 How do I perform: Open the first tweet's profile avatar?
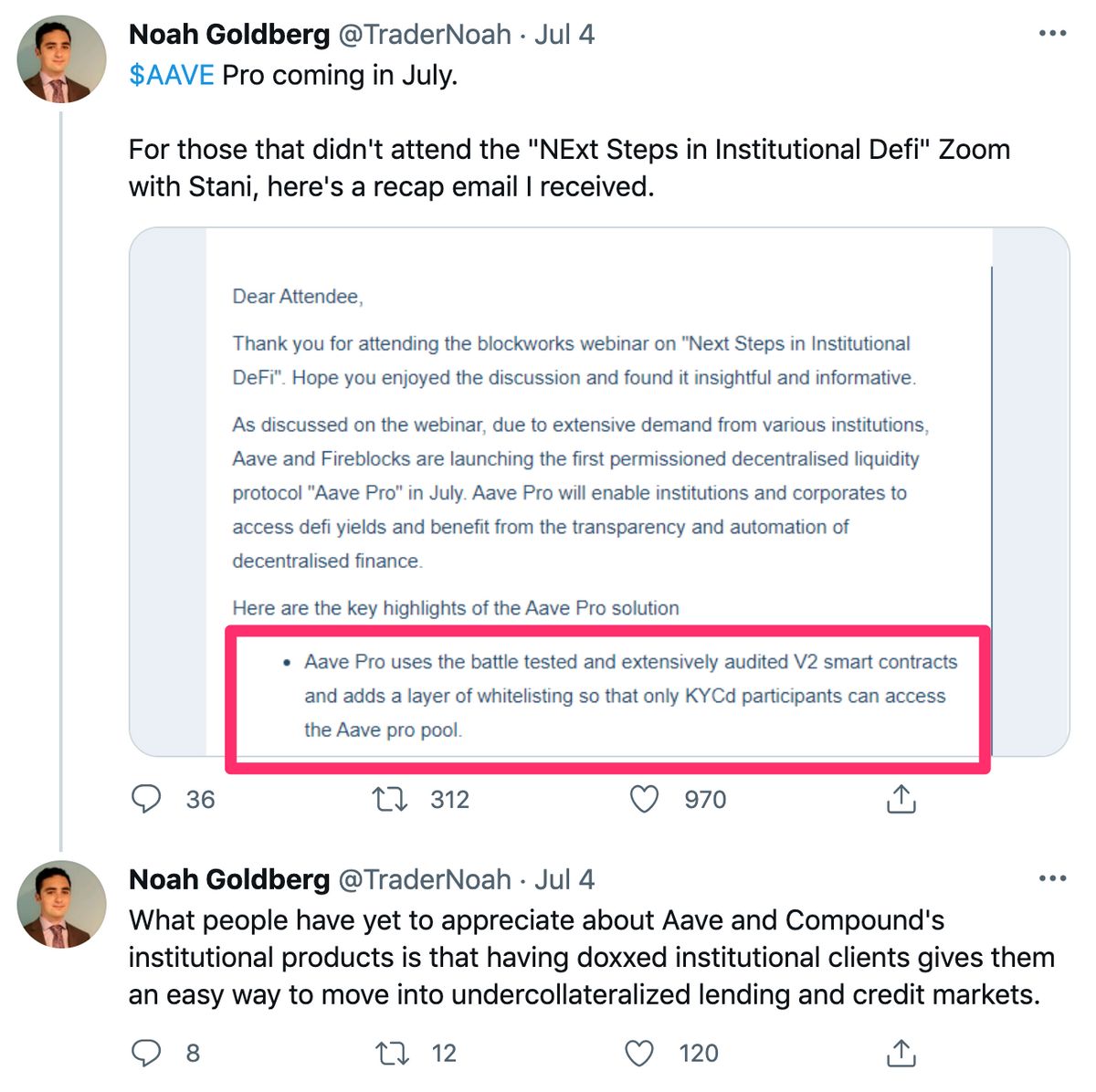(61, 59)
